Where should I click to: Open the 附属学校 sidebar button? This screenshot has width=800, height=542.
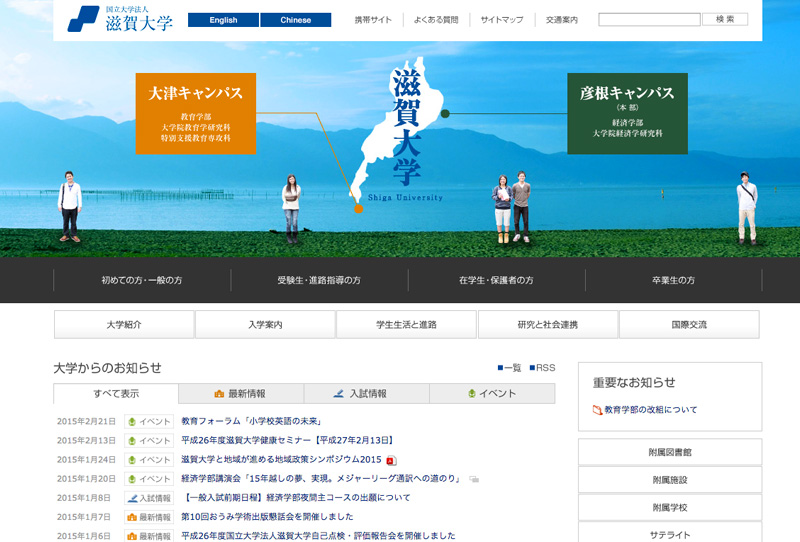670,507
